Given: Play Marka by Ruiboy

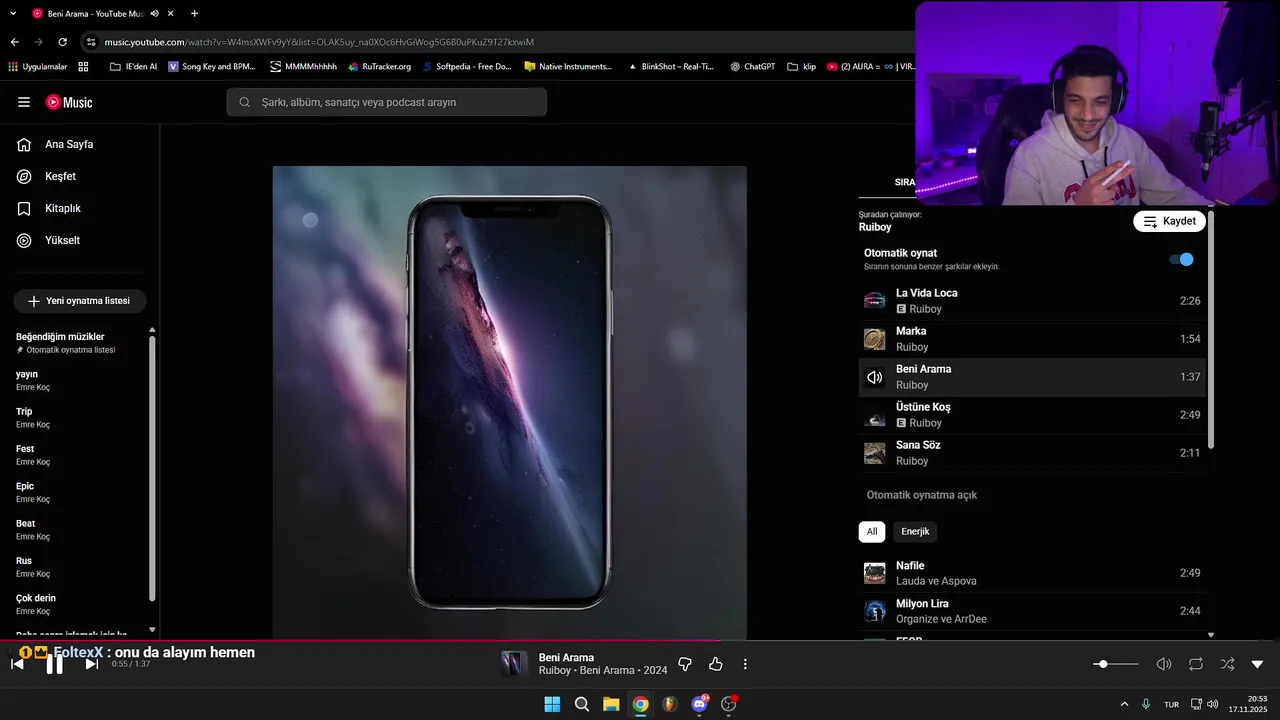Looking at the screenshot, I should (x=1032, y=339).
